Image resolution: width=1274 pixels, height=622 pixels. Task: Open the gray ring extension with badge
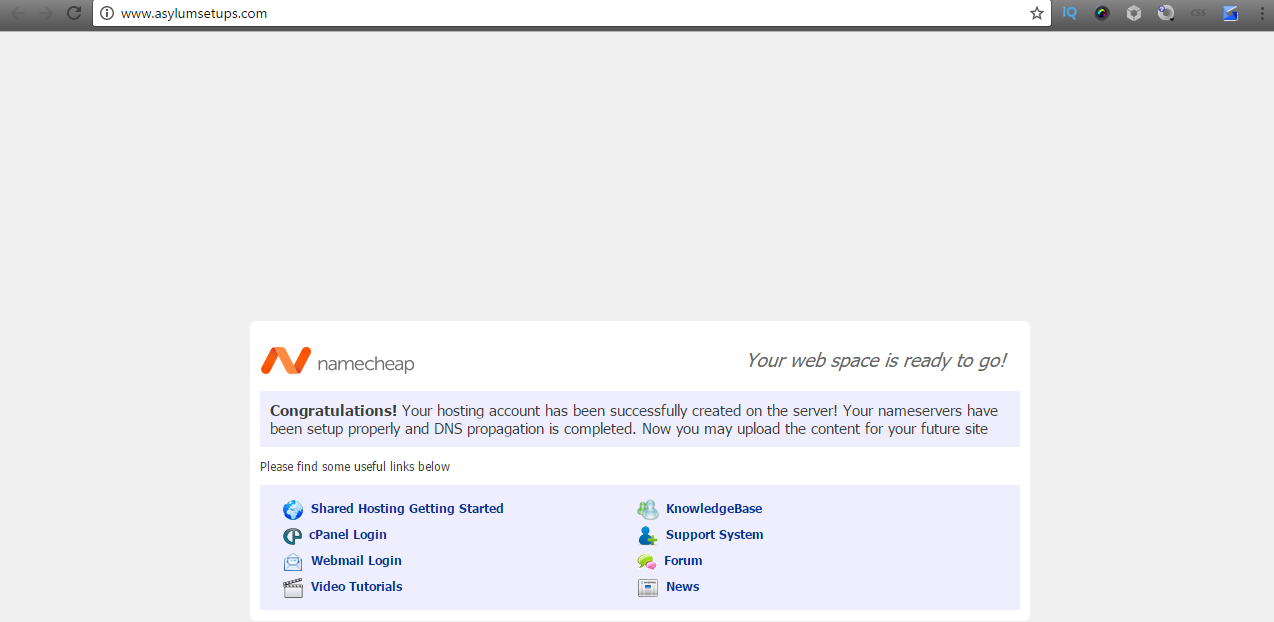coord(1166,13)
